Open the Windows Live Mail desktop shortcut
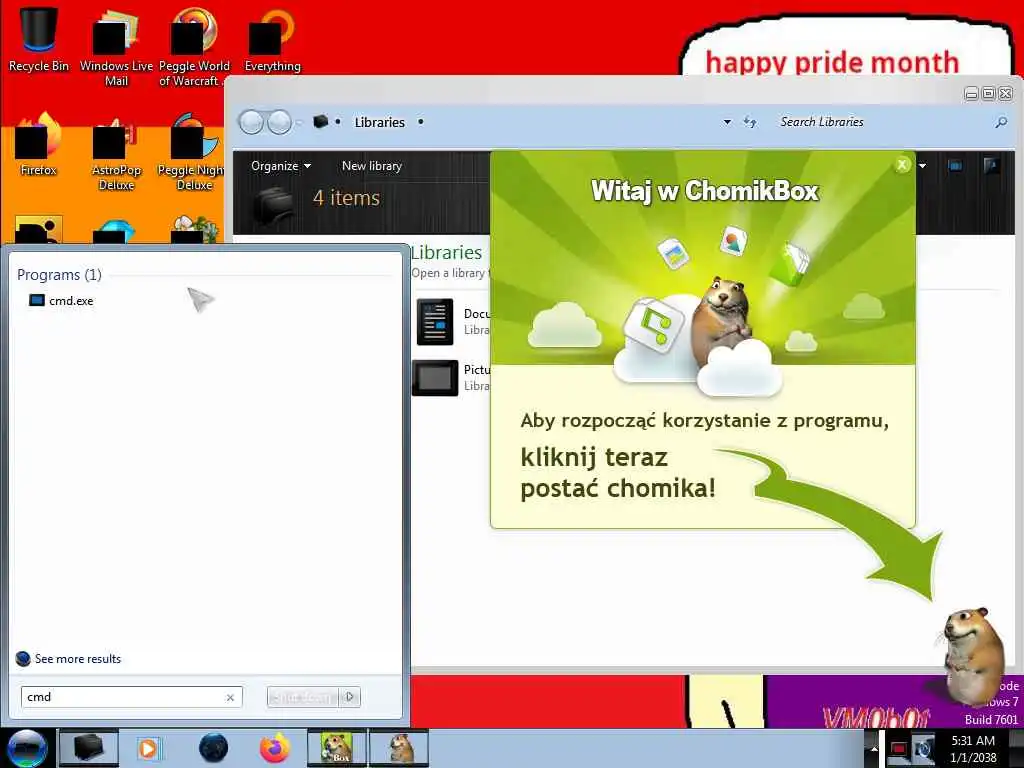 coord(116,47)
